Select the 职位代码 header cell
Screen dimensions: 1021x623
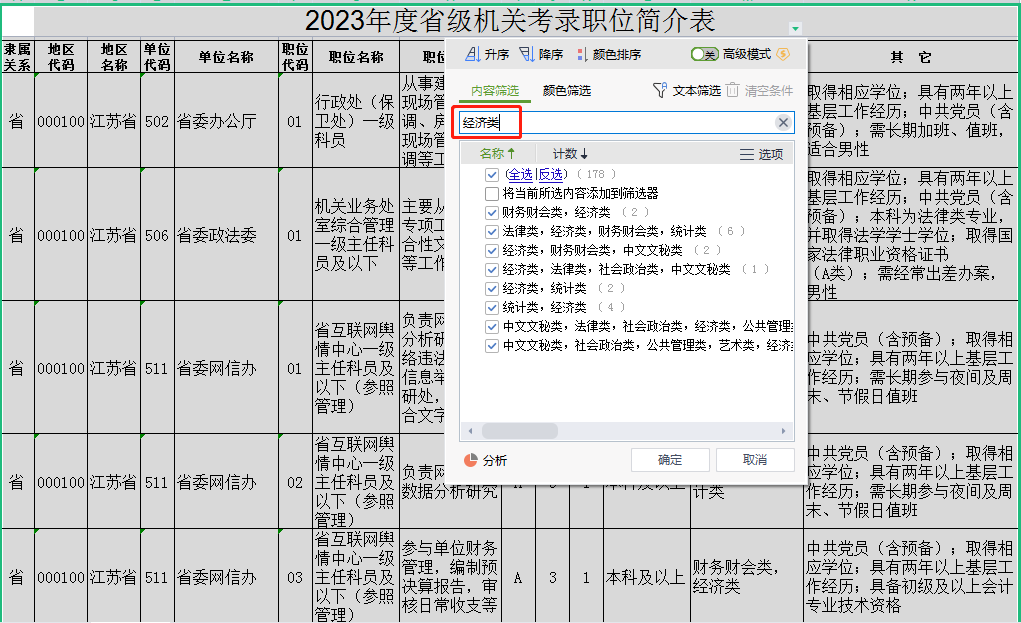coord(295,57)
